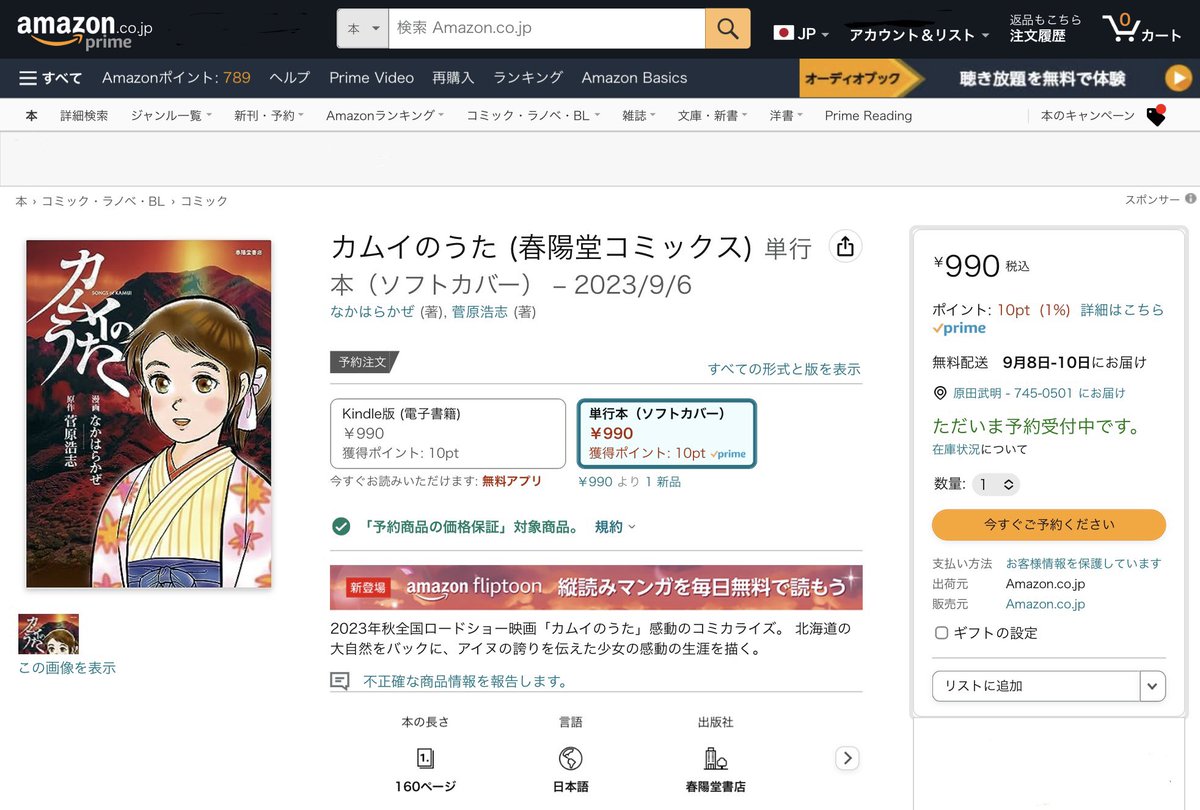Click the この画像を表示 link
Image resolution: width=1200 pixels, height=810 pixels.
67,667
